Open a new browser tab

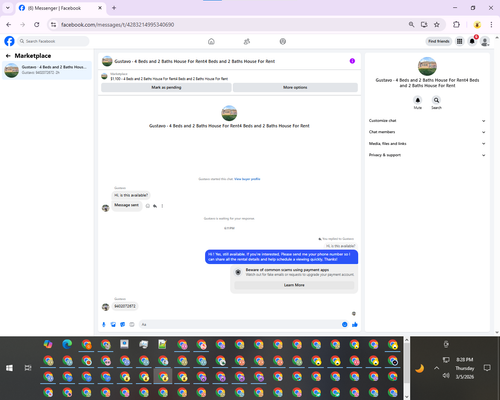[x=114, y=8]
